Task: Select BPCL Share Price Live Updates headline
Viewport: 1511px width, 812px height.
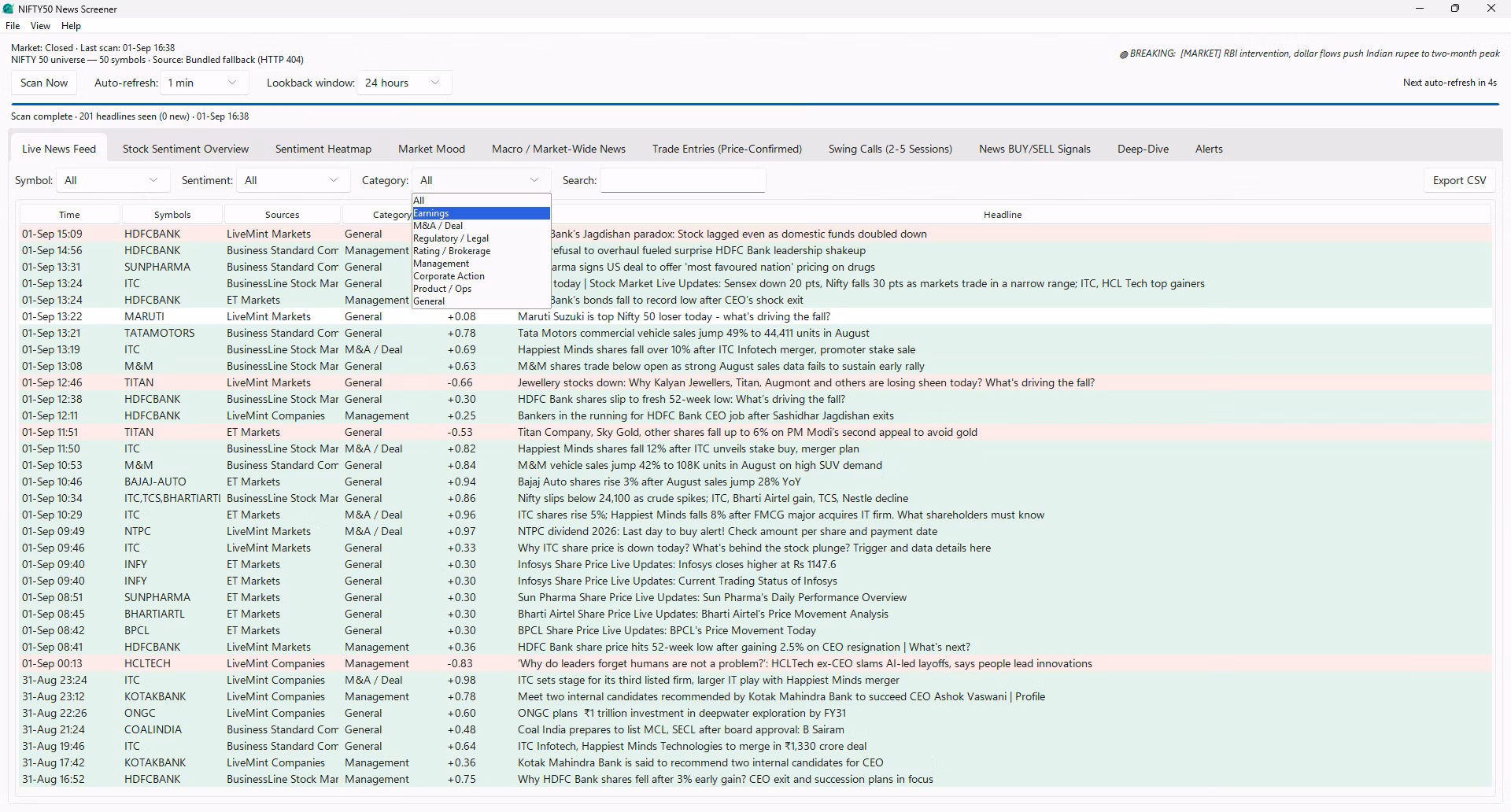Action: point(667,630)
